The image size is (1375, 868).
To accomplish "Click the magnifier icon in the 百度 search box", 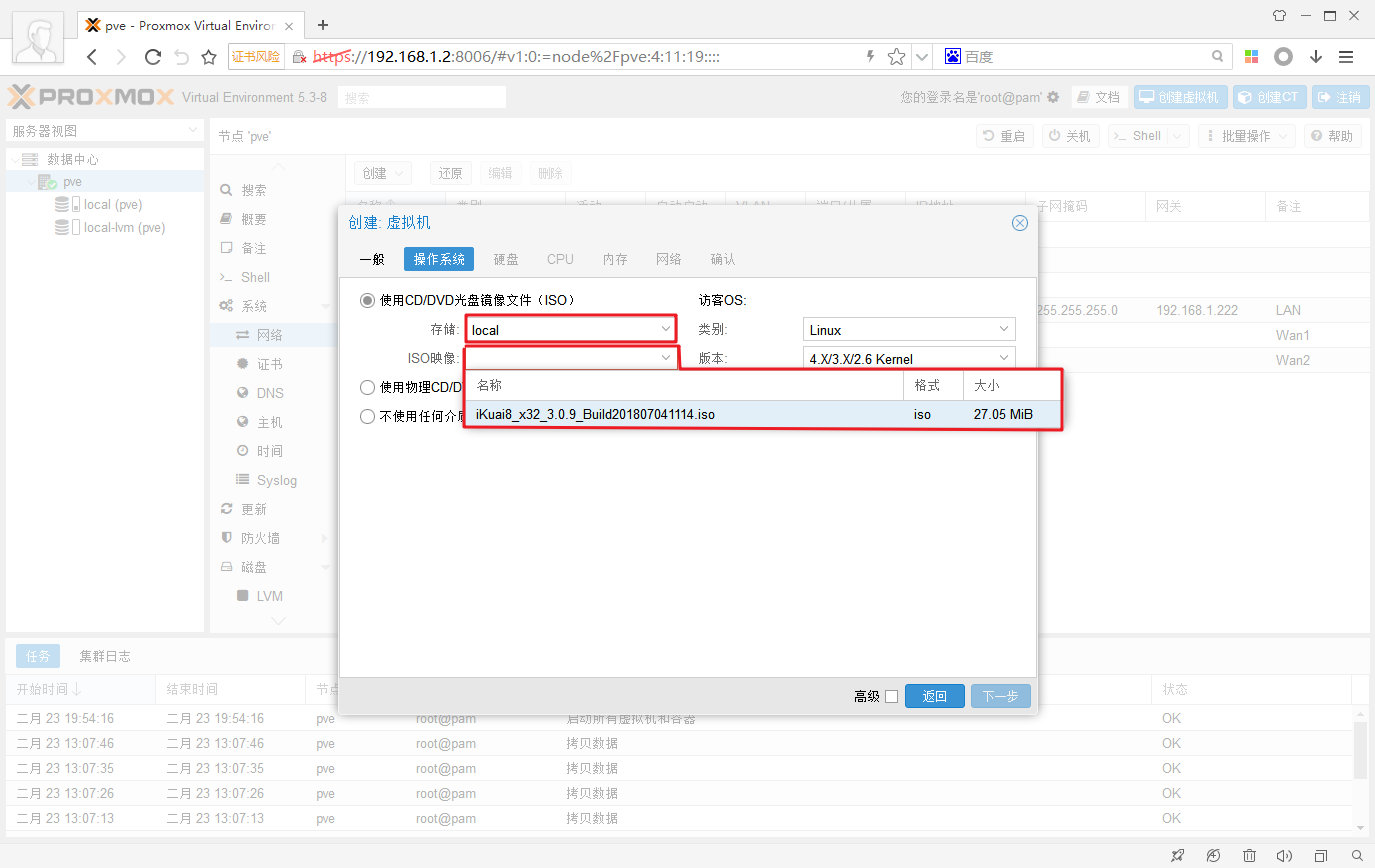I will tap(1217, 57).
